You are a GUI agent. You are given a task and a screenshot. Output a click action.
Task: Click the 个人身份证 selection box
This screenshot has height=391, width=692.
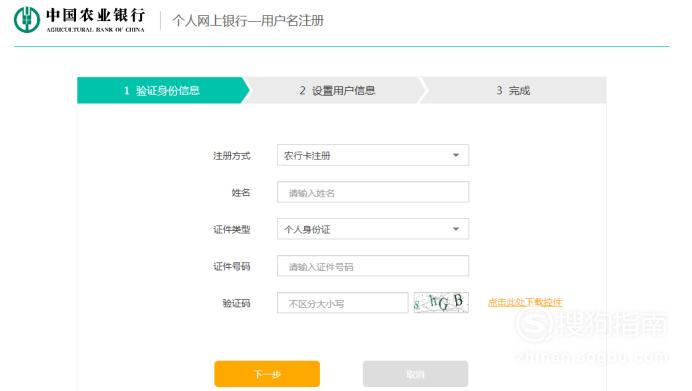[x=373, y=229]
